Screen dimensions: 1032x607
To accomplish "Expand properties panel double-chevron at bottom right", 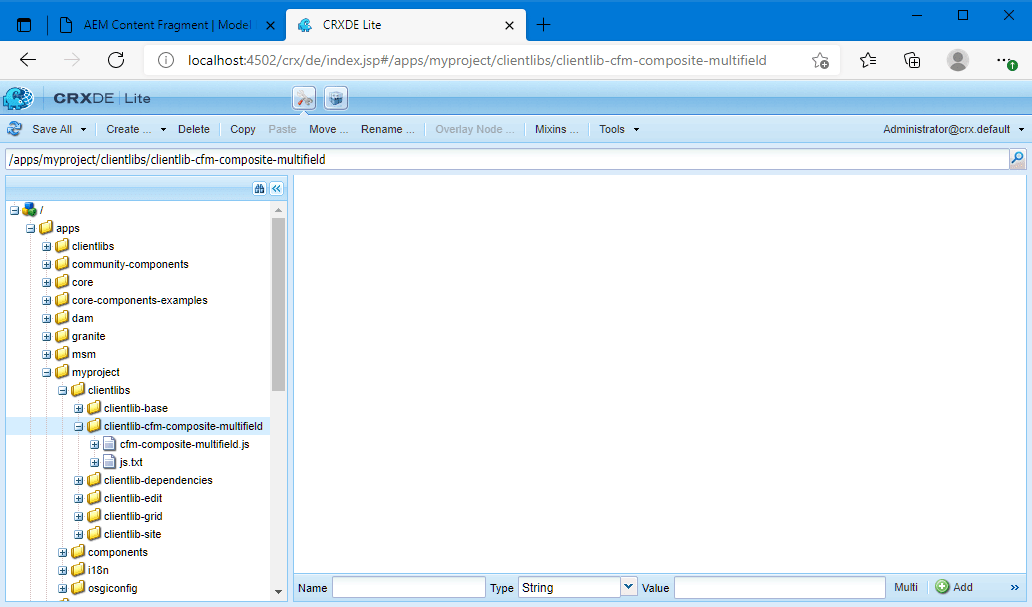I will coord(1014,587).
